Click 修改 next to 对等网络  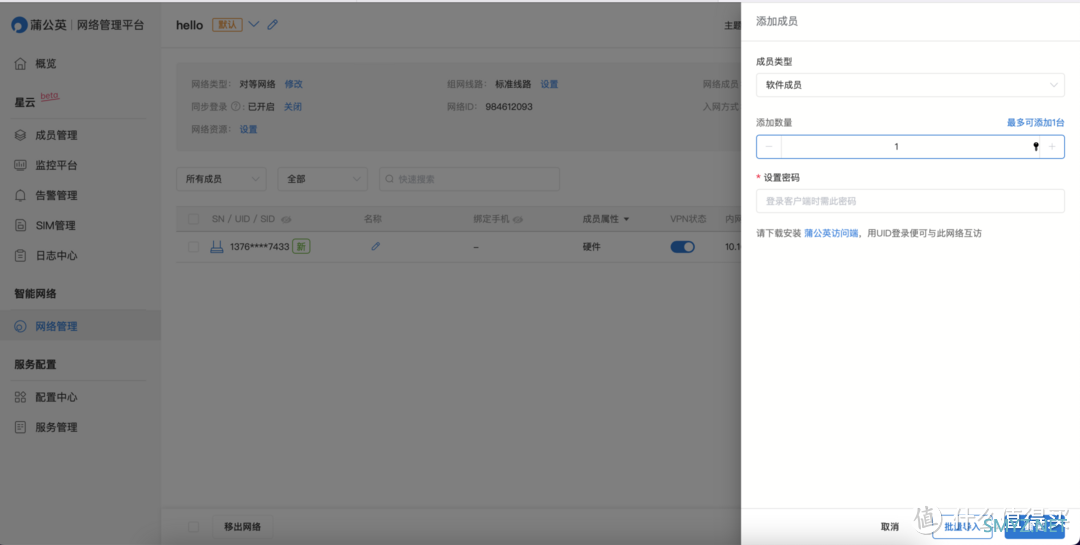click(x=293, y=84)
